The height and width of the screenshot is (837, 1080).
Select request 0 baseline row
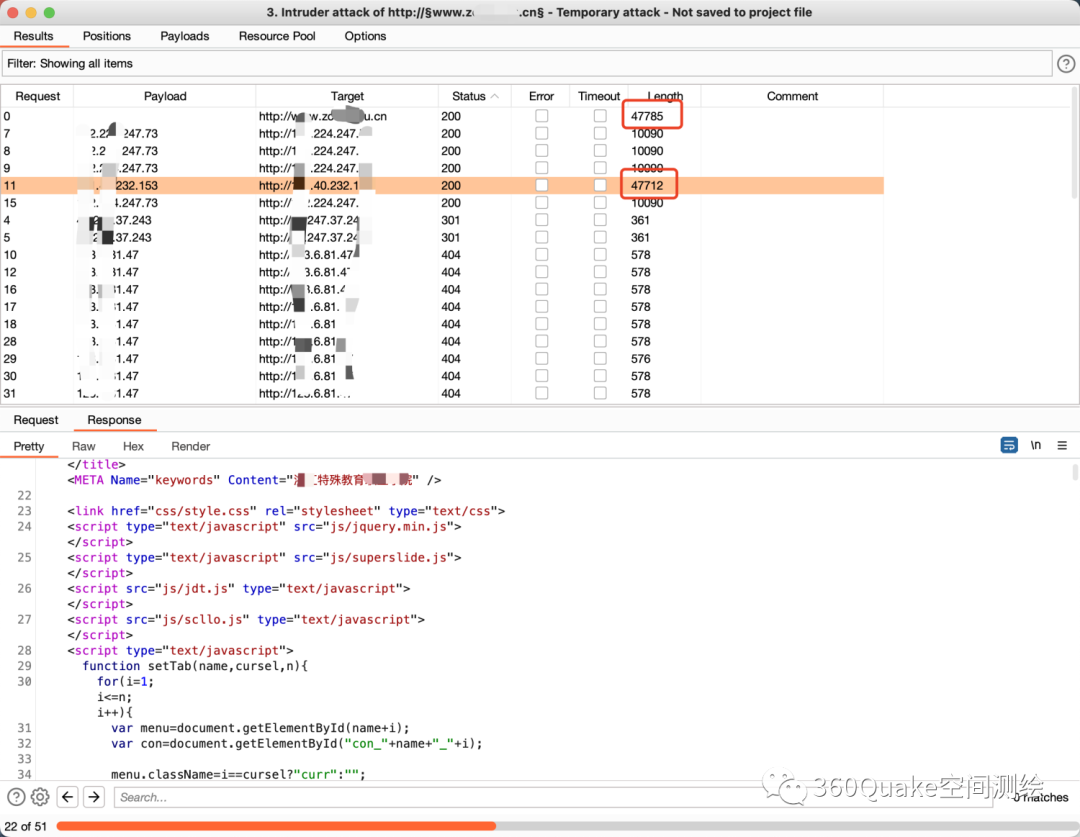[x=442, y=116]
